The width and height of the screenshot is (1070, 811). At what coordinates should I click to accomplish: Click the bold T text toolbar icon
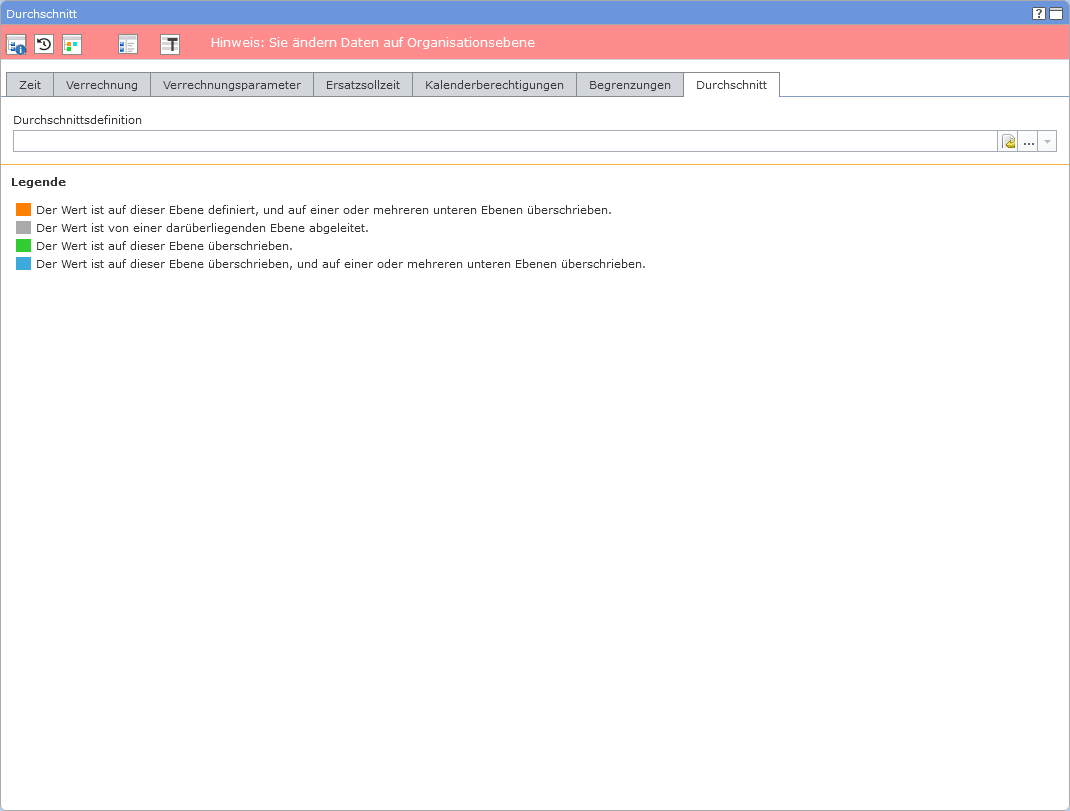pyautogui.click(x=170, y=44)
